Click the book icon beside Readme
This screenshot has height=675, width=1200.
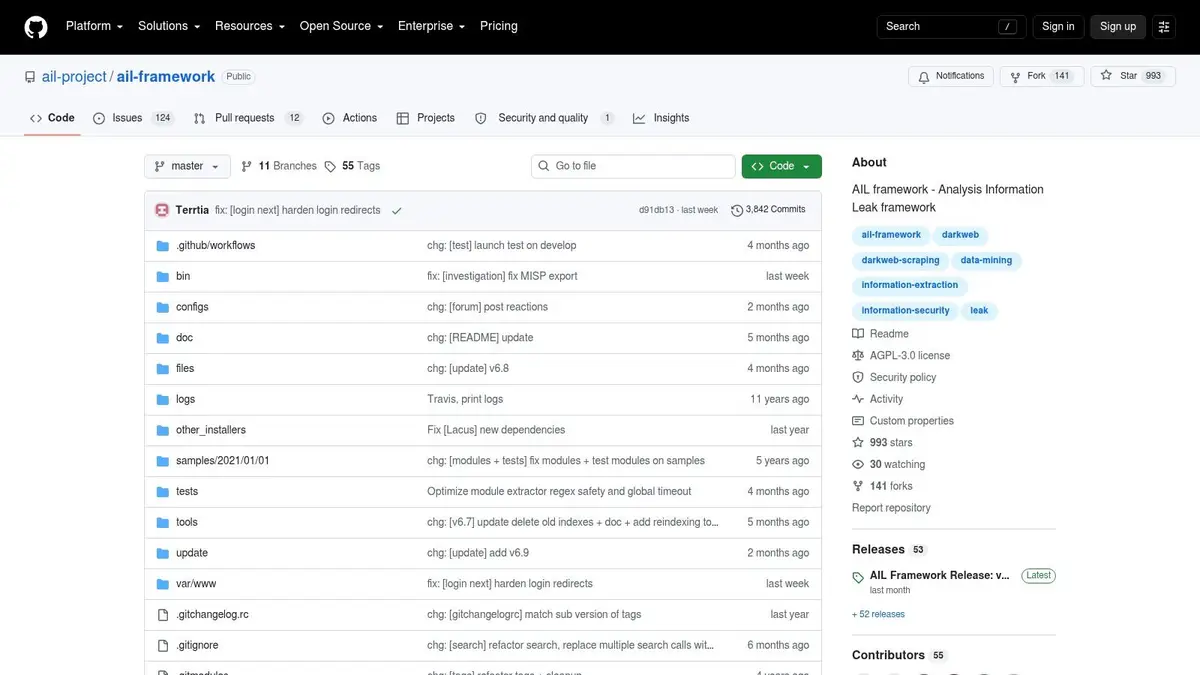tap(858, 334)
